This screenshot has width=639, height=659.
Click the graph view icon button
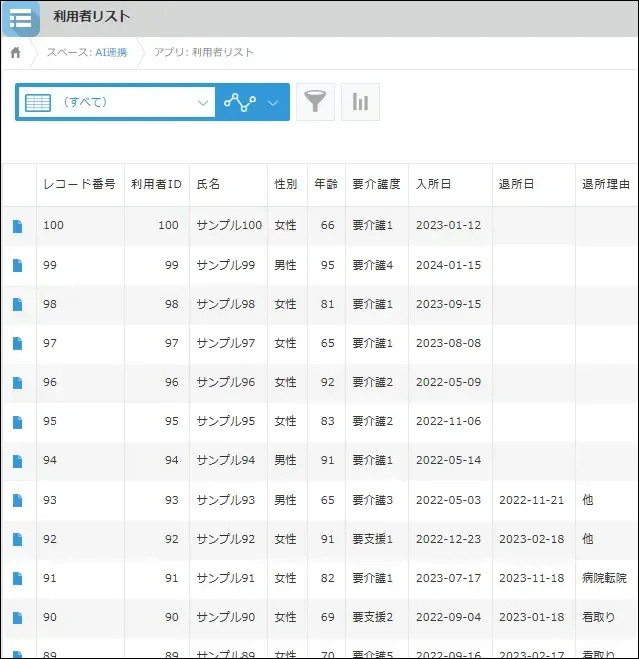tap(240, 102)
